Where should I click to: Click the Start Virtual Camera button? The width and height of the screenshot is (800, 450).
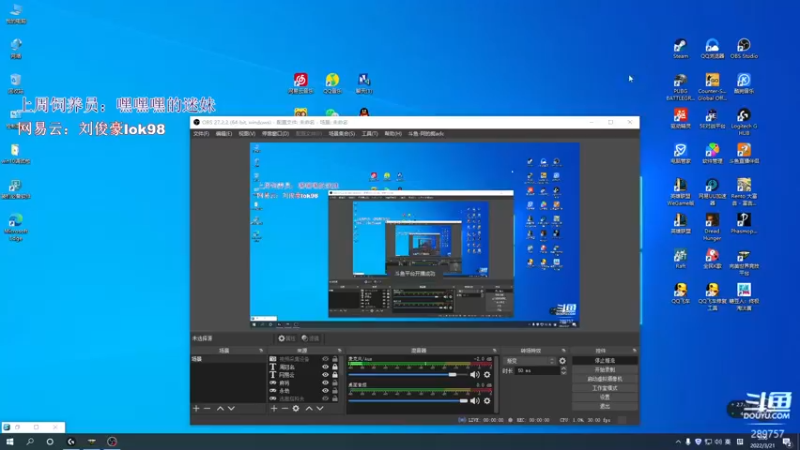pyautogui.click(x=605, y=379)
